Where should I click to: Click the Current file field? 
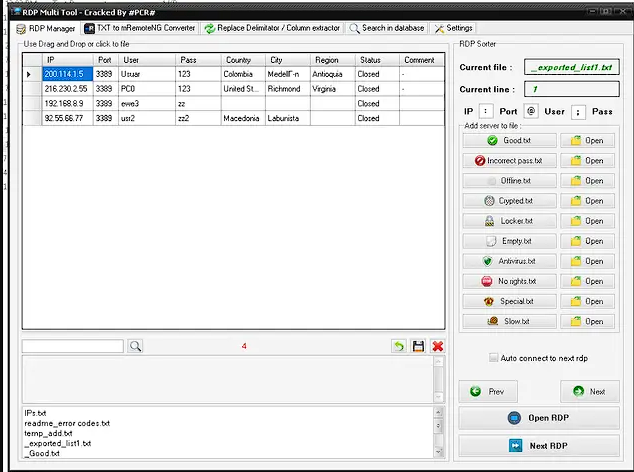pos(572,67)
